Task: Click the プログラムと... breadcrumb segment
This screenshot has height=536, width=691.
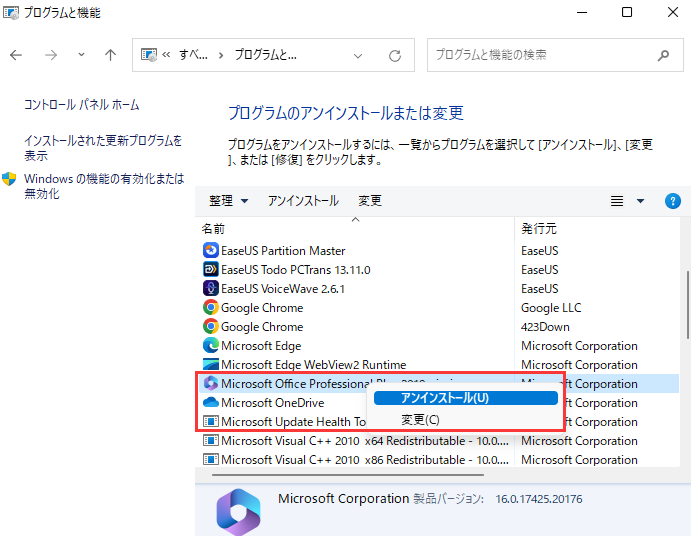Action: (266, 55)
